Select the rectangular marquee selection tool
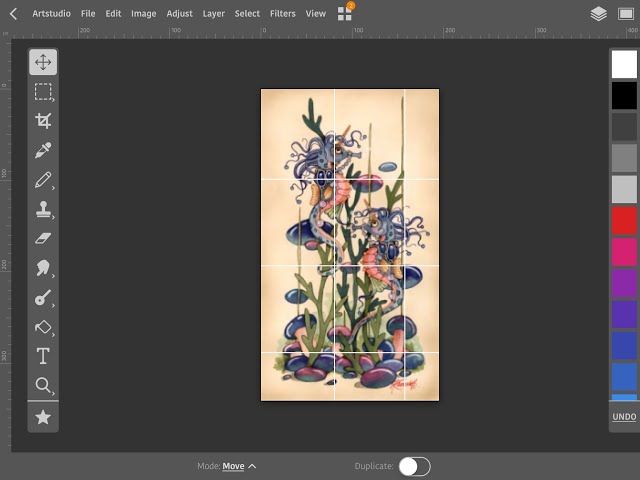 43,92
